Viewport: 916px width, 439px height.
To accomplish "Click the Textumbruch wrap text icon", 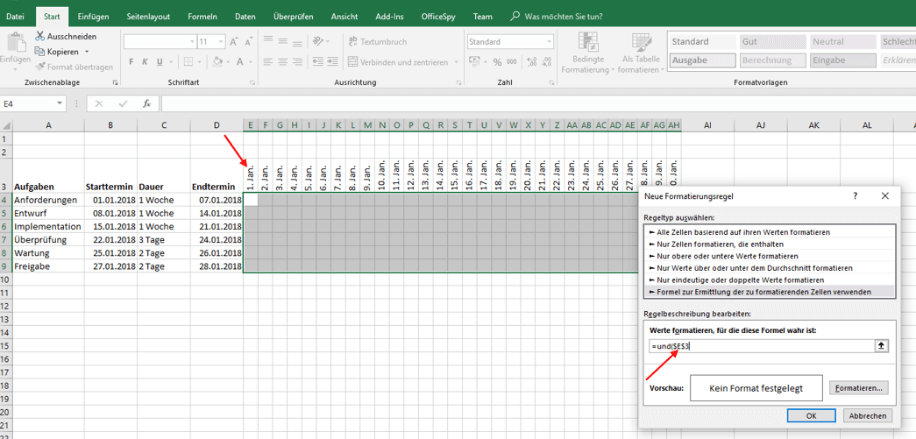I will [x=352, y=42].
